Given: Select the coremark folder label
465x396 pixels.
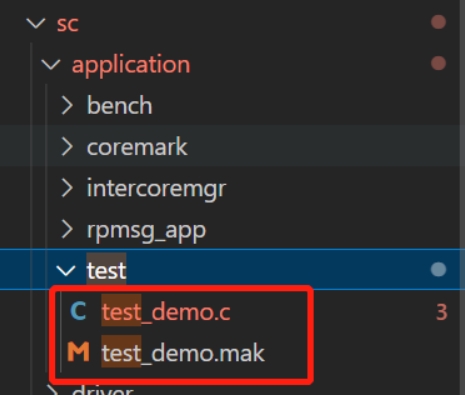Looking at the screenshot, I should coord(137,147).
